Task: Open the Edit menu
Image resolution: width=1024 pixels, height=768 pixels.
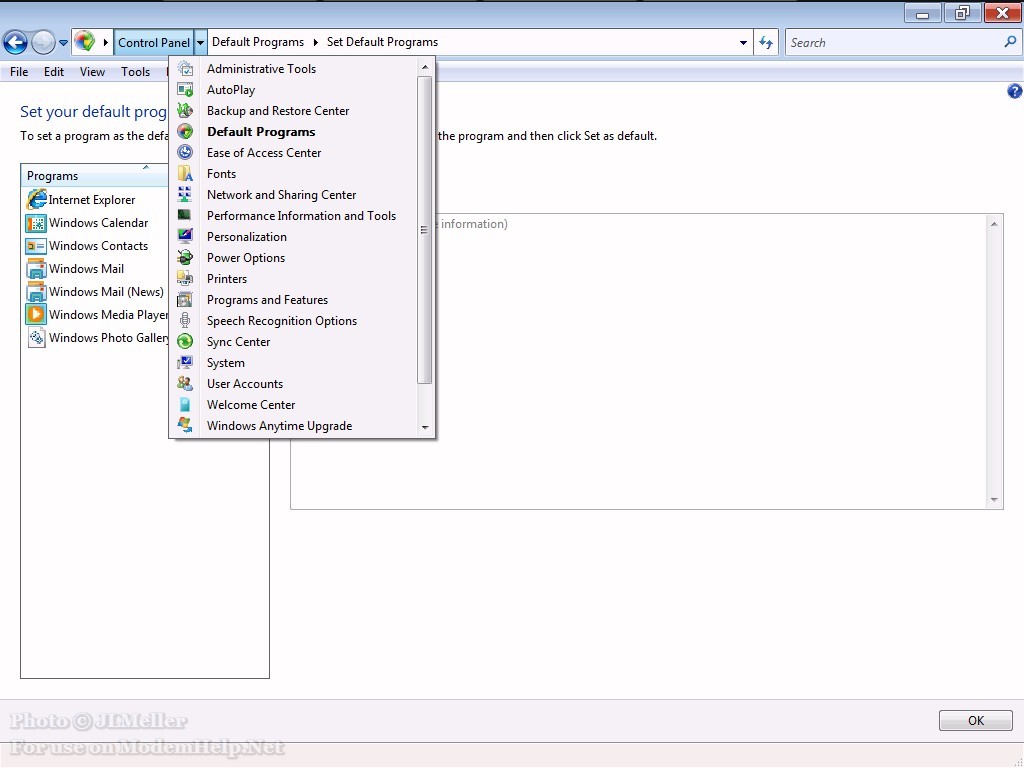Action: pos(54,72)
